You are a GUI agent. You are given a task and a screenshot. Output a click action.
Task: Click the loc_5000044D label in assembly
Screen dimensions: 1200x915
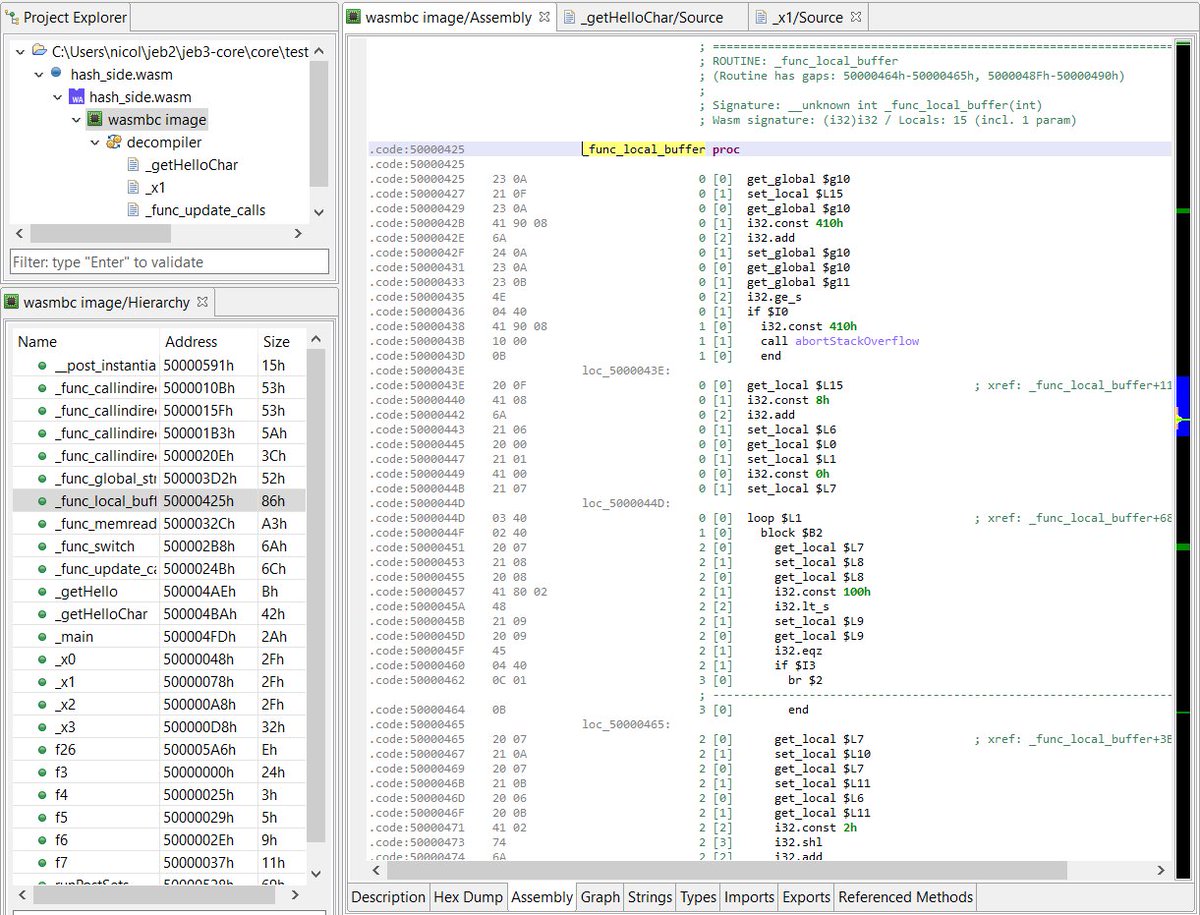click(x=628, y=503)
